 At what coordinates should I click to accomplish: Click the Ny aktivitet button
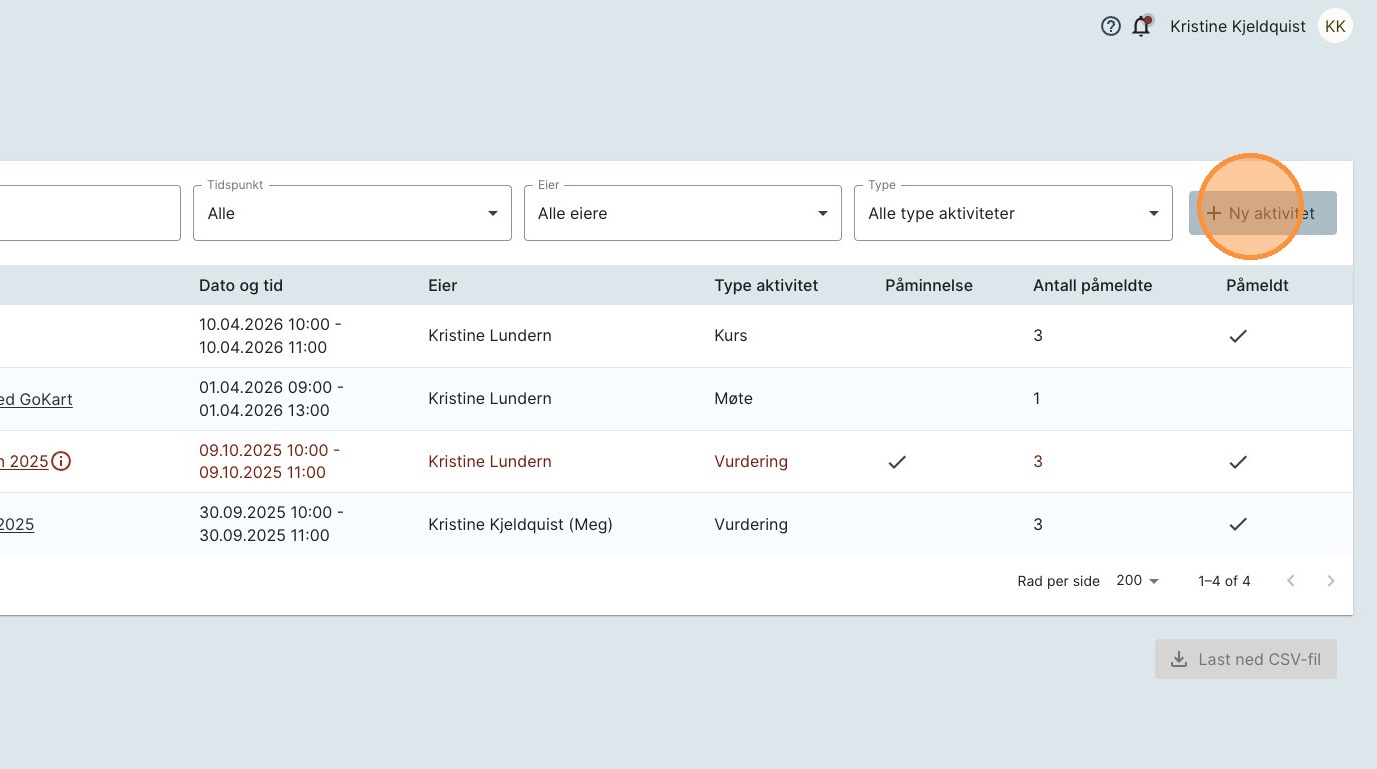pos(1262,213)
